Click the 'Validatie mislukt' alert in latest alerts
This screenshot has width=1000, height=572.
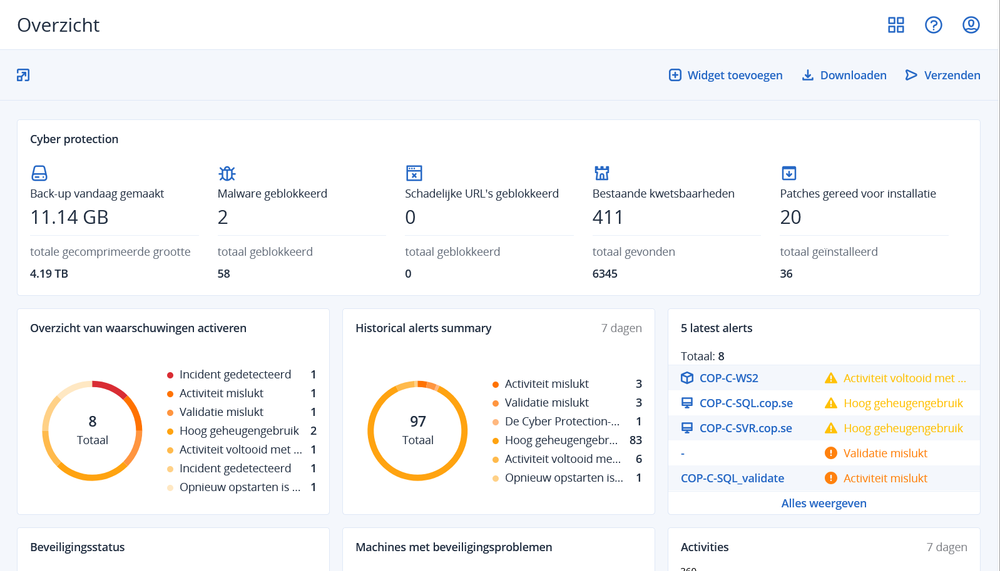tap(885, 453)
